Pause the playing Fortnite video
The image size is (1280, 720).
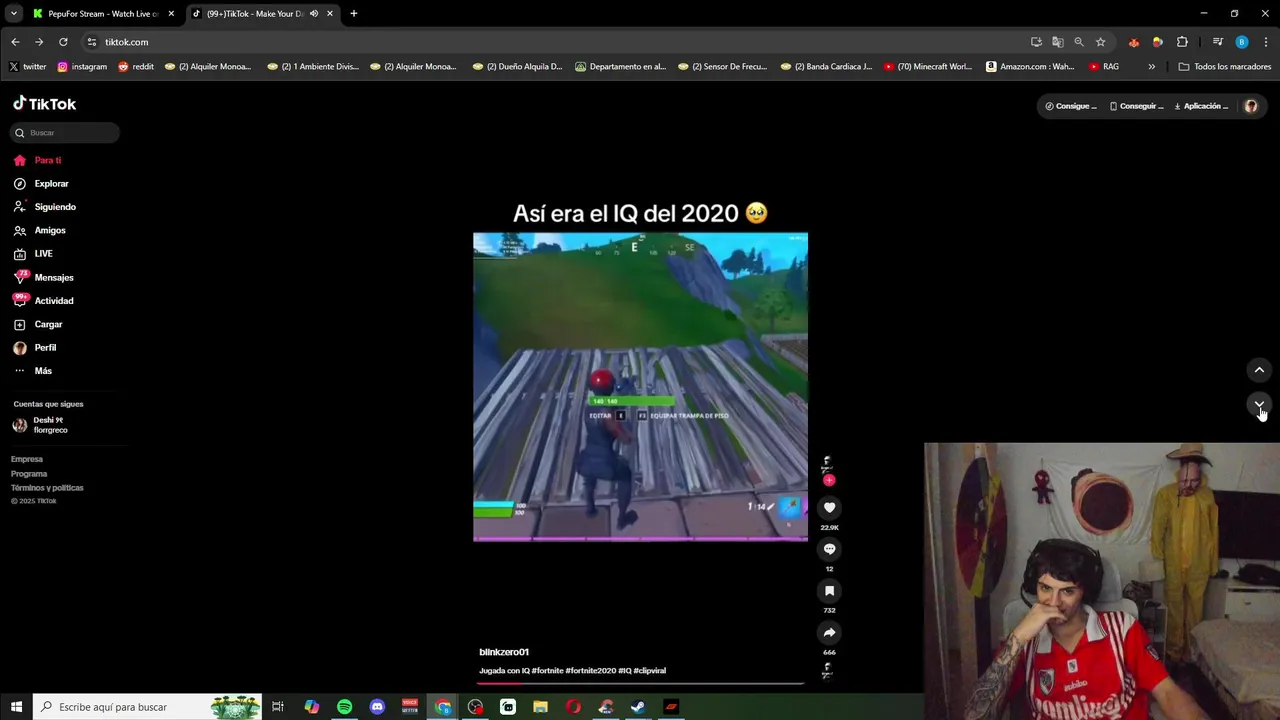point(640,387)
